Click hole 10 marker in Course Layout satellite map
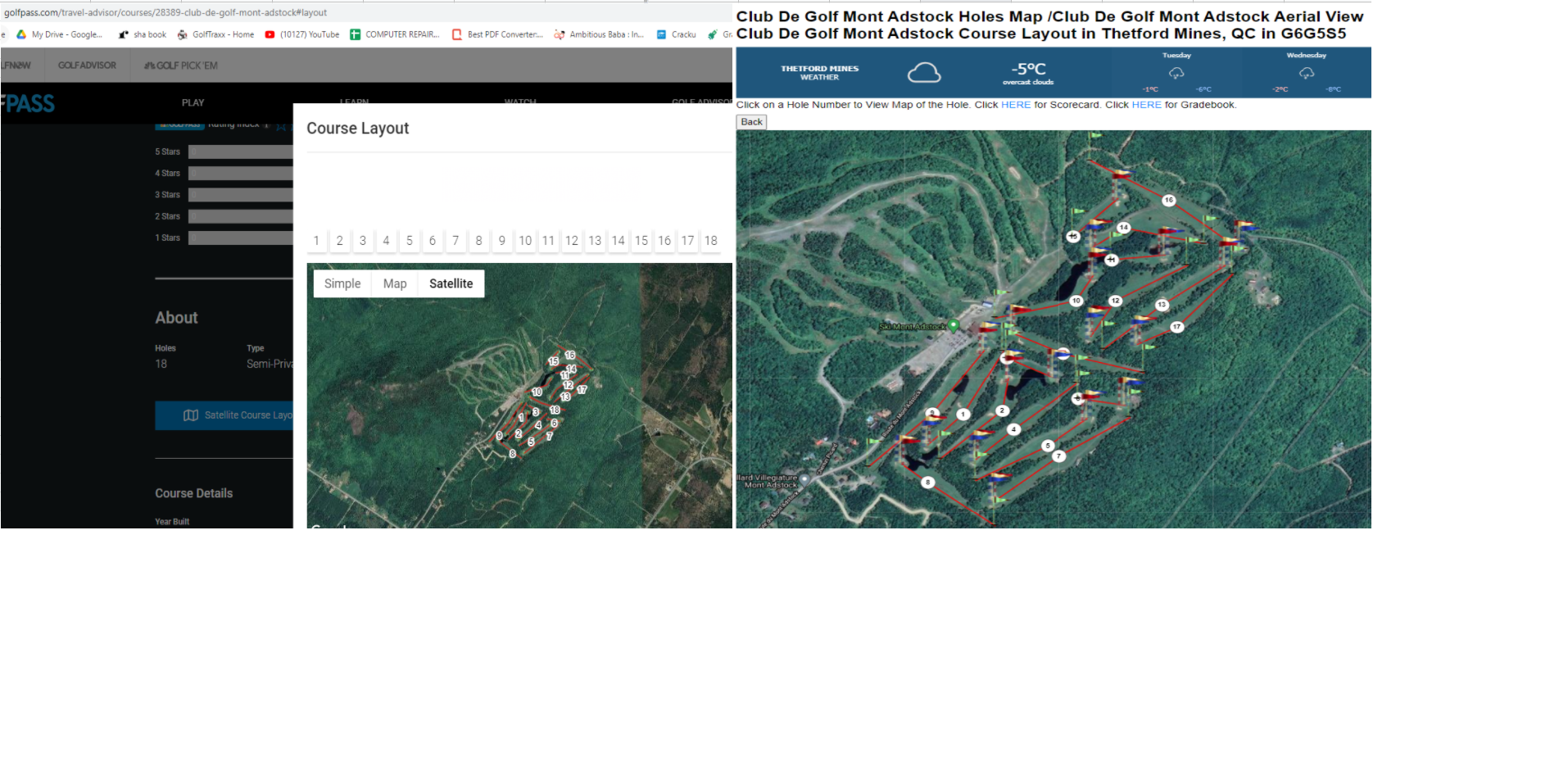Viewport: 1568px width, 766px height. [537, 392]
